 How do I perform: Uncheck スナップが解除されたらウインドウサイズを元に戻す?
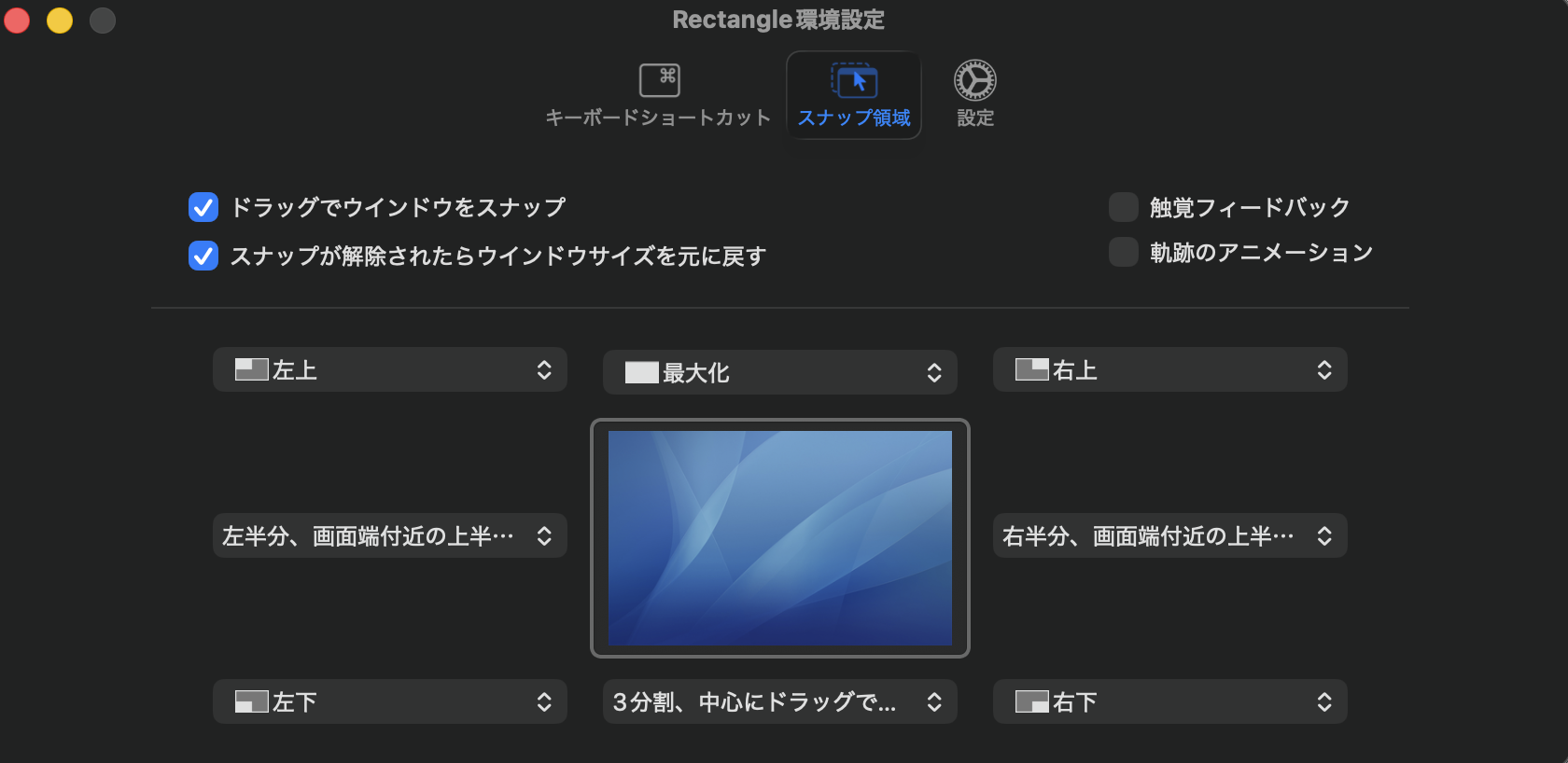click(203, 256)
